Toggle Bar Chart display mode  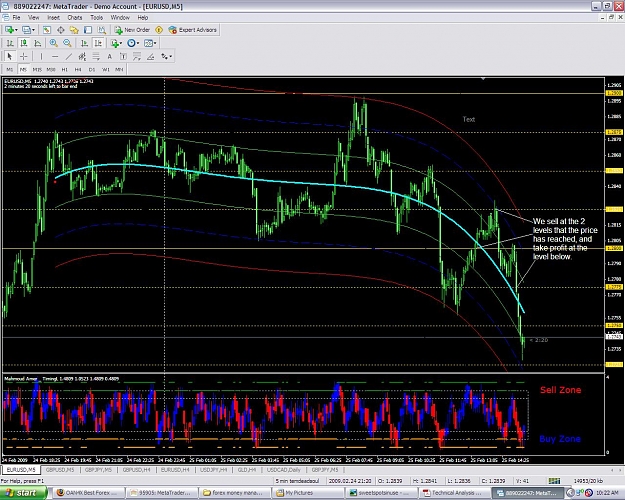click(10, 43)
